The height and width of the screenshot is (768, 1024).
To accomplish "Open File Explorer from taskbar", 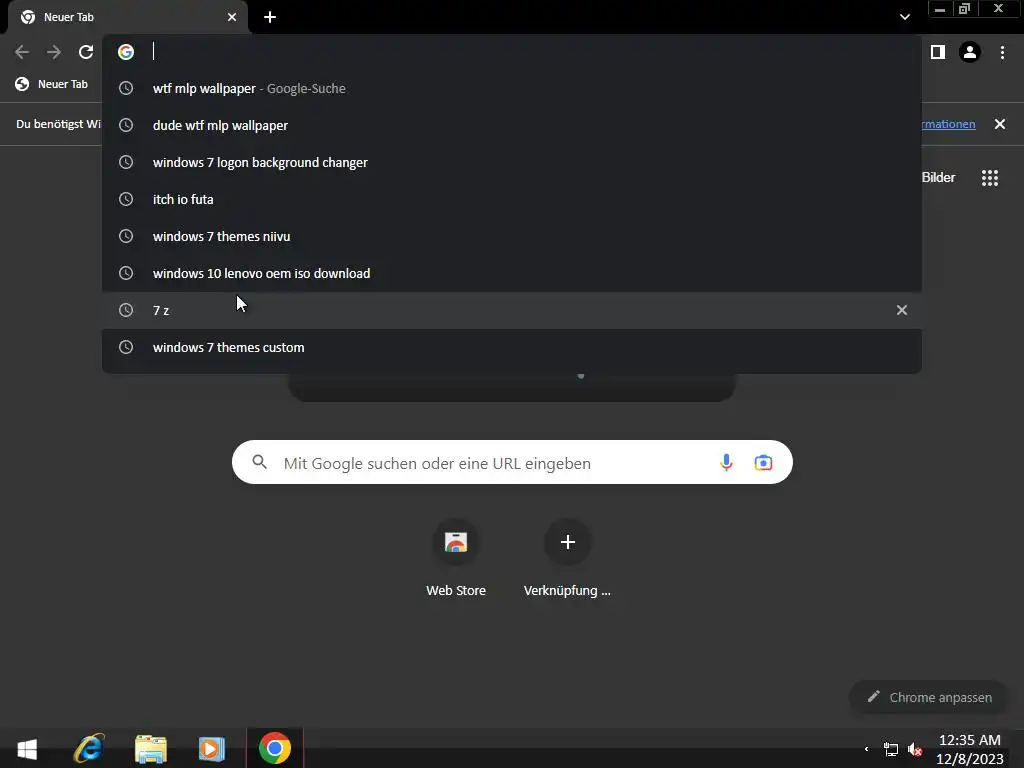I will tap(151, 748).
